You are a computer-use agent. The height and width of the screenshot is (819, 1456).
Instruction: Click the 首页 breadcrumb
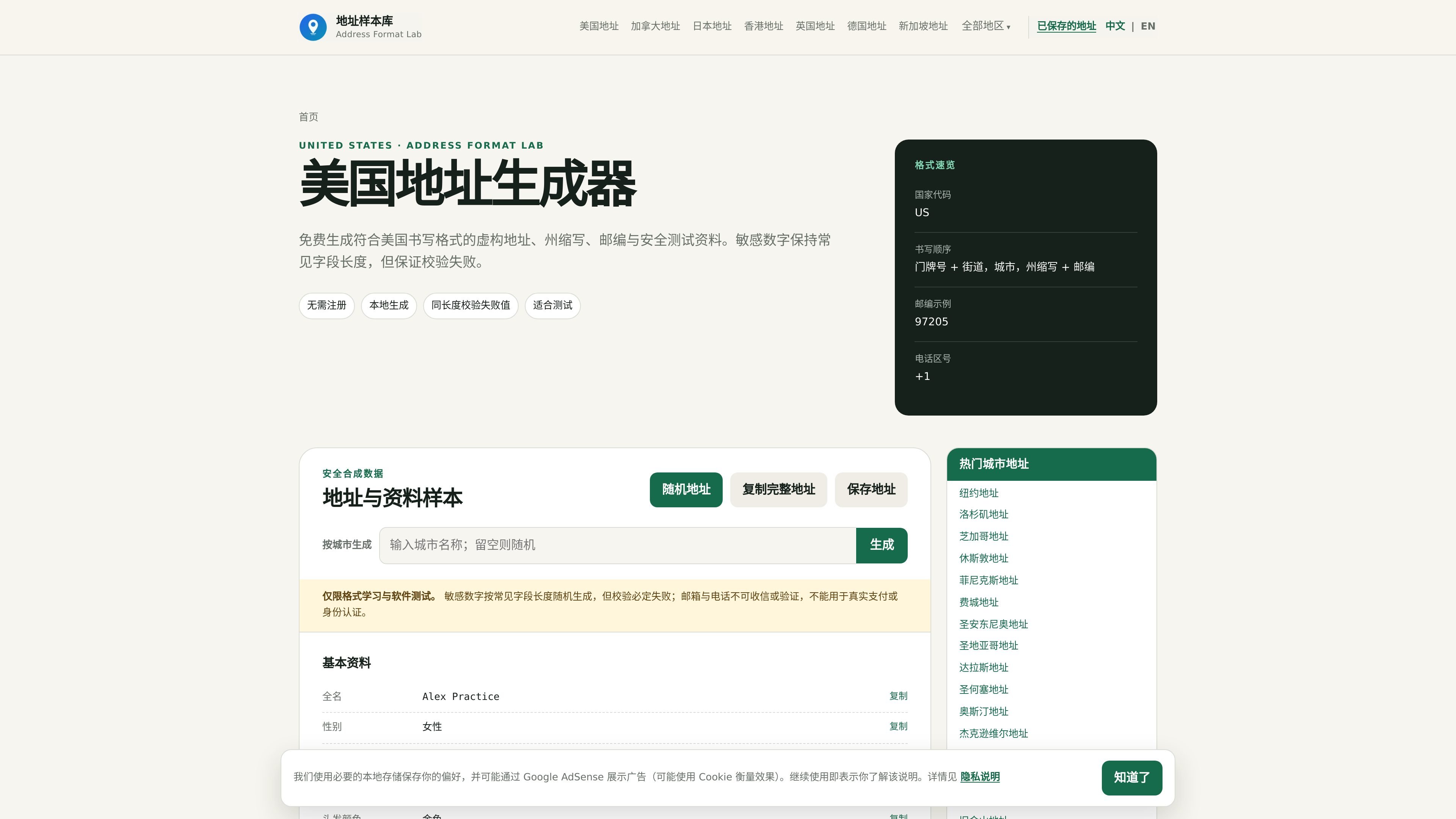[x=308, y=117]
